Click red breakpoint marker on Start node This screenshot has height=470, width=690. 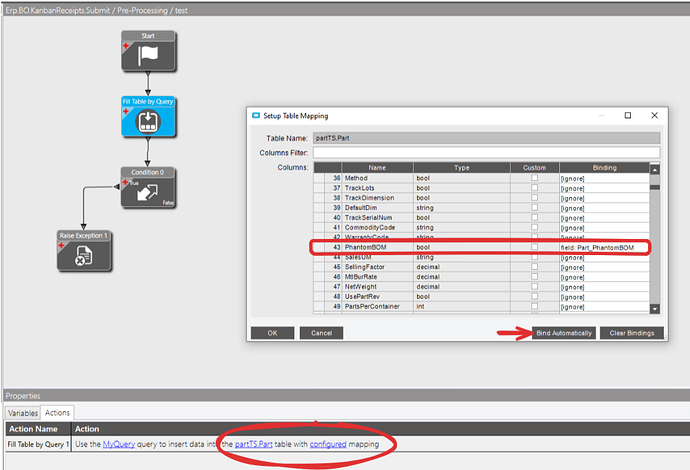(126, 46)
